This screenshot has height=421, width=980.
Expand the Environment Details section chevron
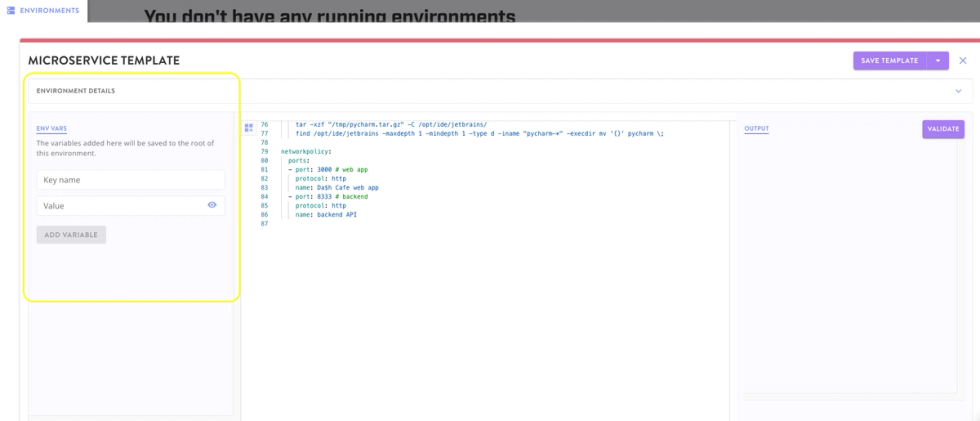tap(958, 91)
